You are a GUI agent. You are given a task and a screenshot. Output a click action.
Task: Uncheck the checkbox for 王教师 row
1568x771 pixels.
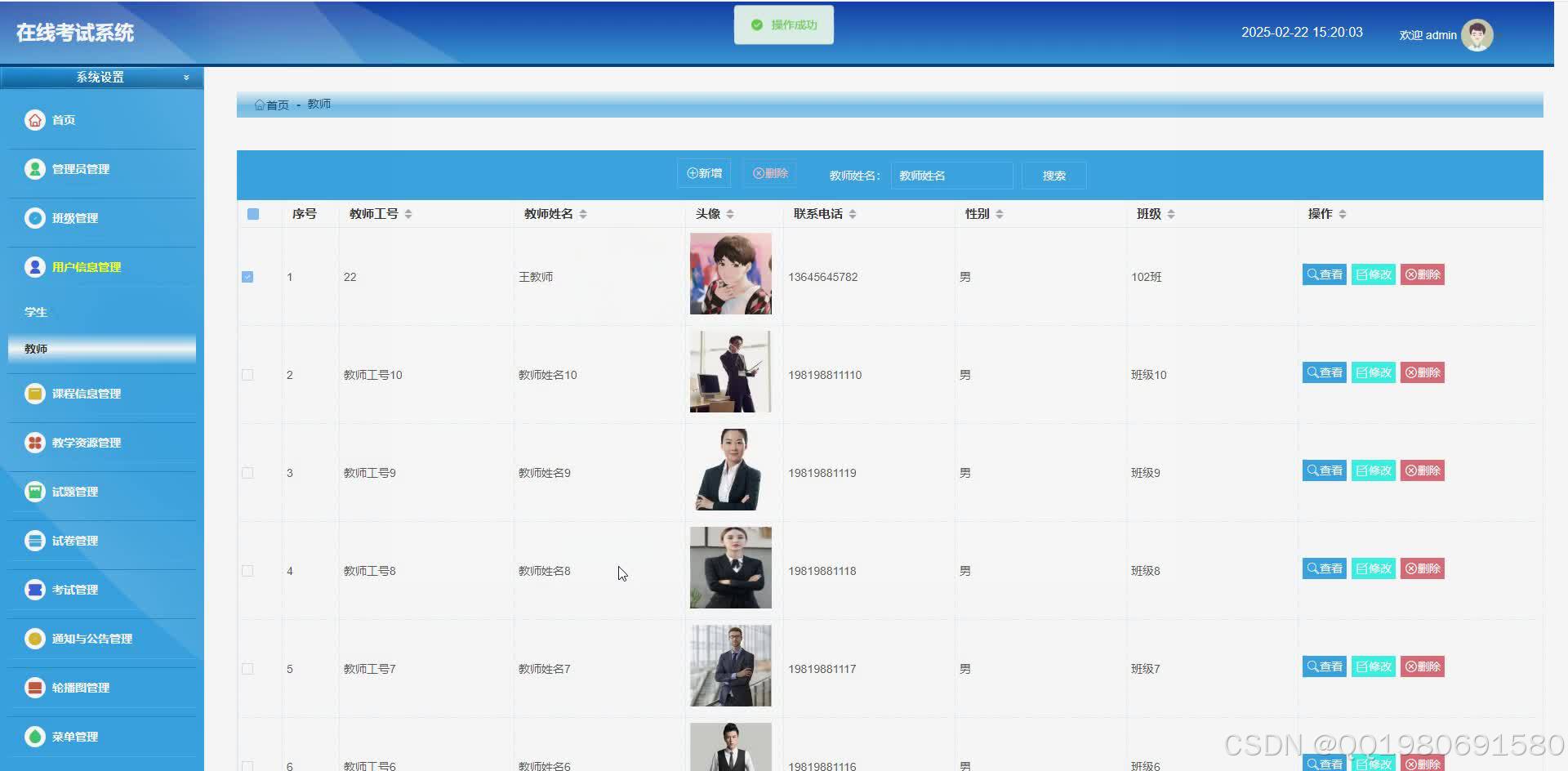[247, 277]
